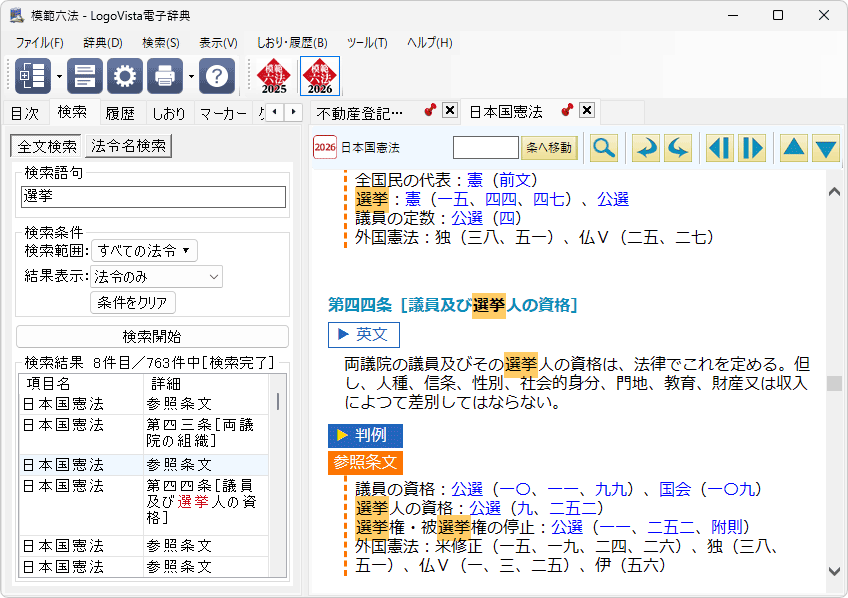Pin the 日本国憲法 tab with pushpin
Screen dimensions: 848x598
(x=567, y=111)
